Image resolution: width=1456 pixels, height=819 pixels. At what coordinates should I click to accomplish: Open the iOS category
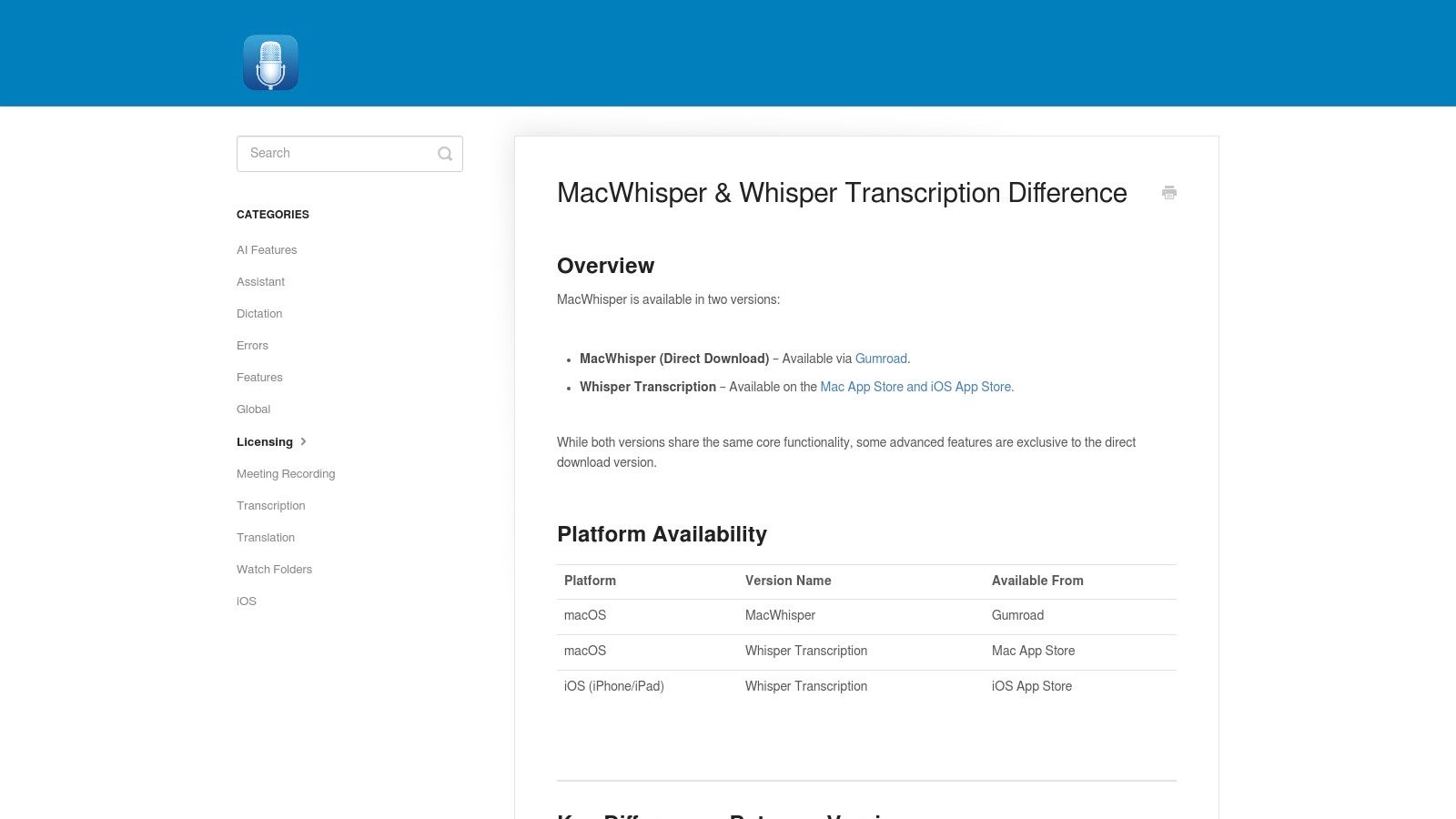pos(247,601)
